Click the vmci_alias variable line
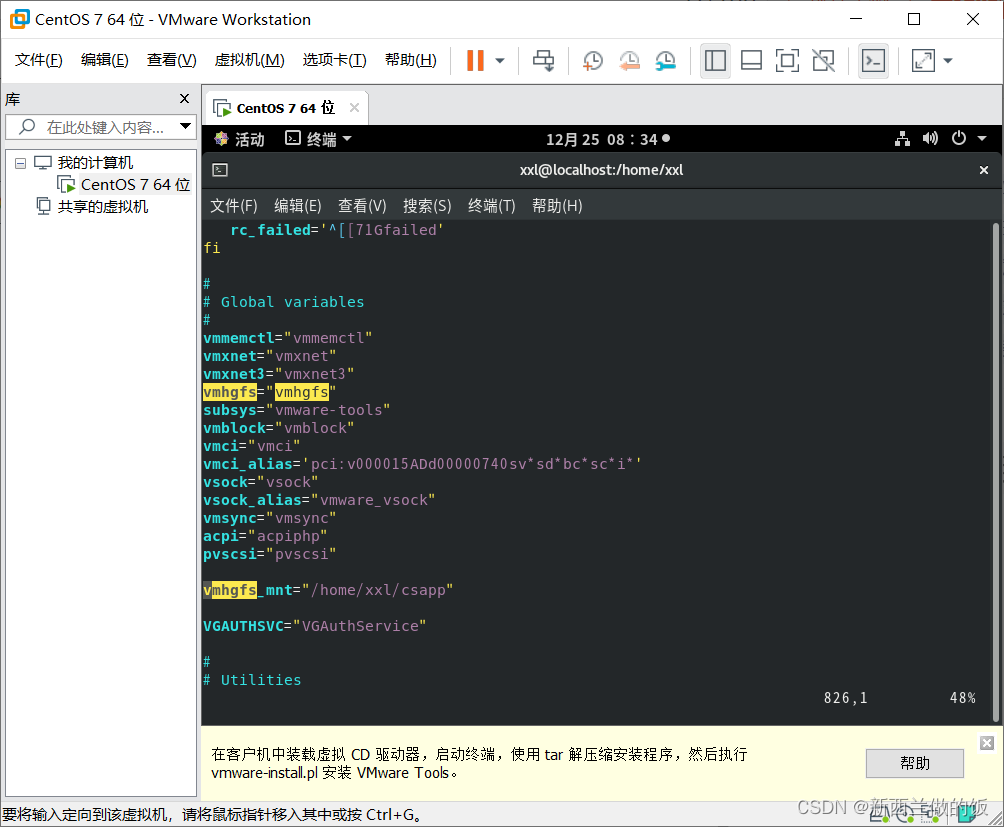 423,463
